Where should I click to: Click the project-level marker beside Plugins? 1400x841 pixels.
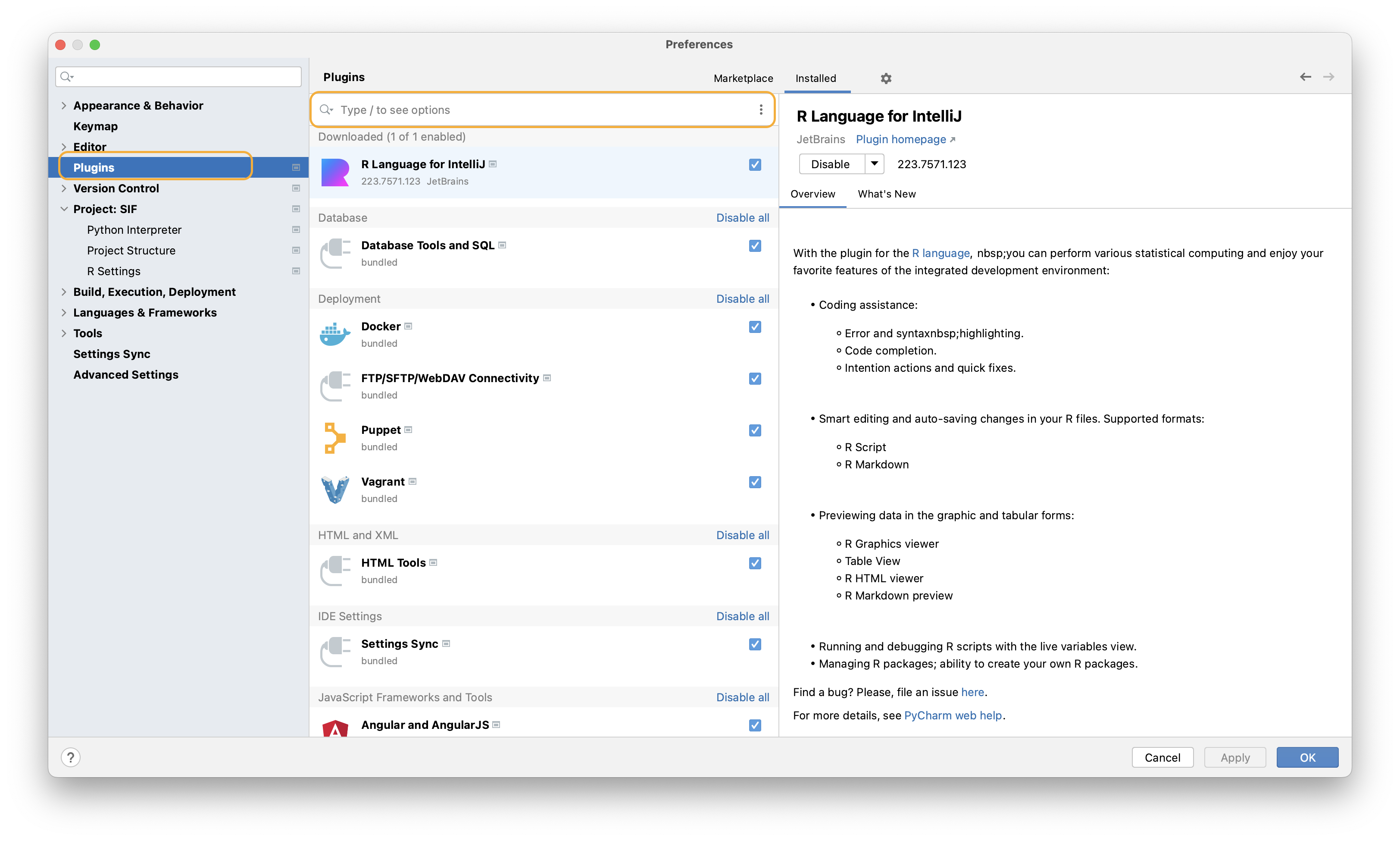[x=296, y=167]
